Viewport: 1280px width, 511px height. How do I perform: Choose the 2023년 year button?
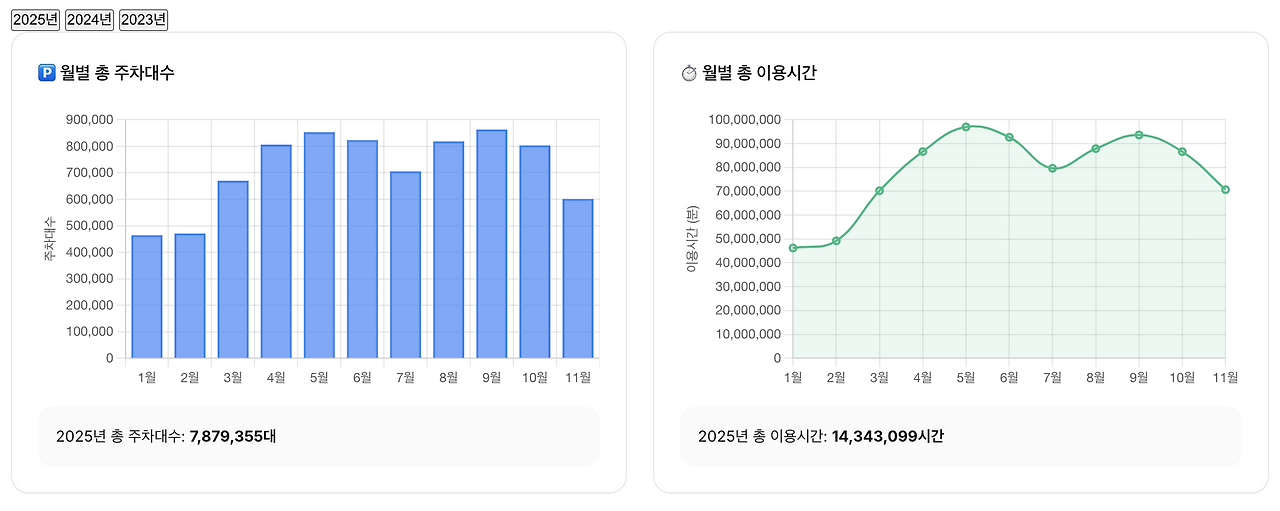143,20
